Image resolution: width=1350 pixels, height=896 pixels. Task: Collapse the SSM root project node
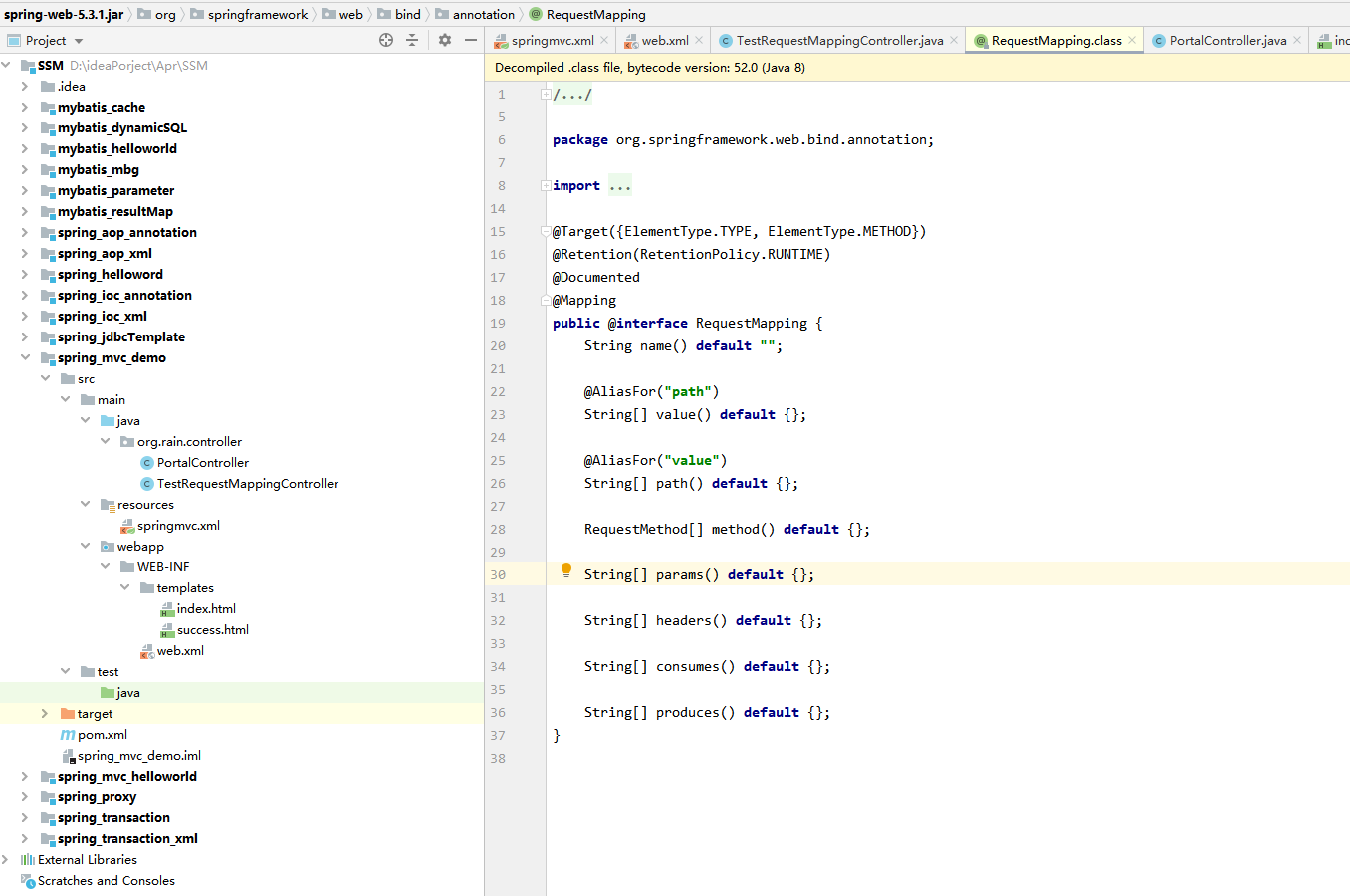coord(6,65)
